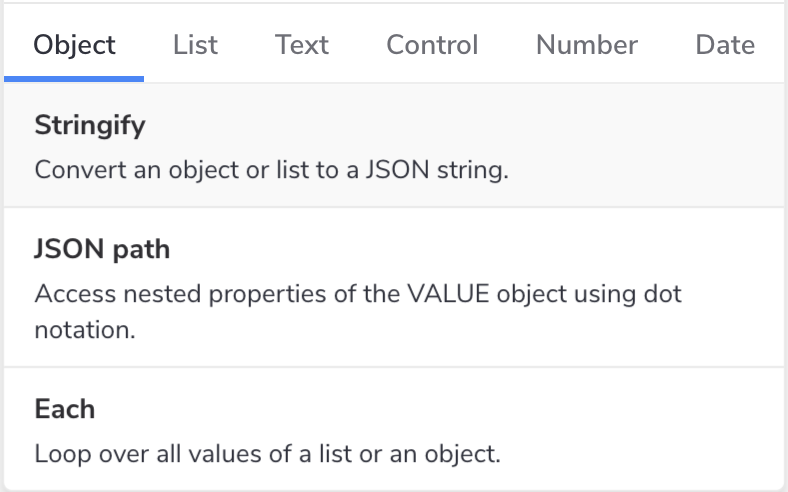Click "Loop over all values" description

pyautogui.click(x=267, y=453)
